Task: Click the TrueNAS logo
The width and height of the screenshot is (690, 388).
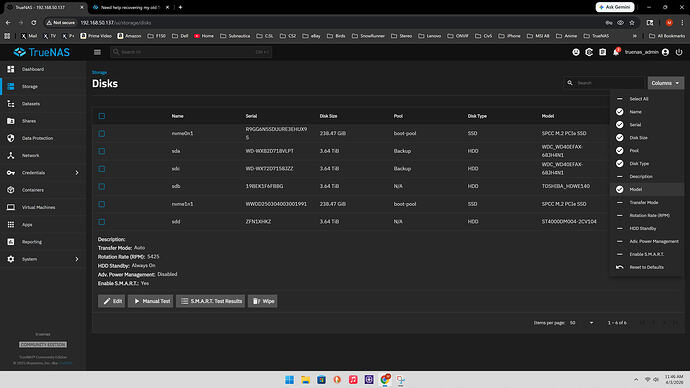Action: (x=42, y=52)
